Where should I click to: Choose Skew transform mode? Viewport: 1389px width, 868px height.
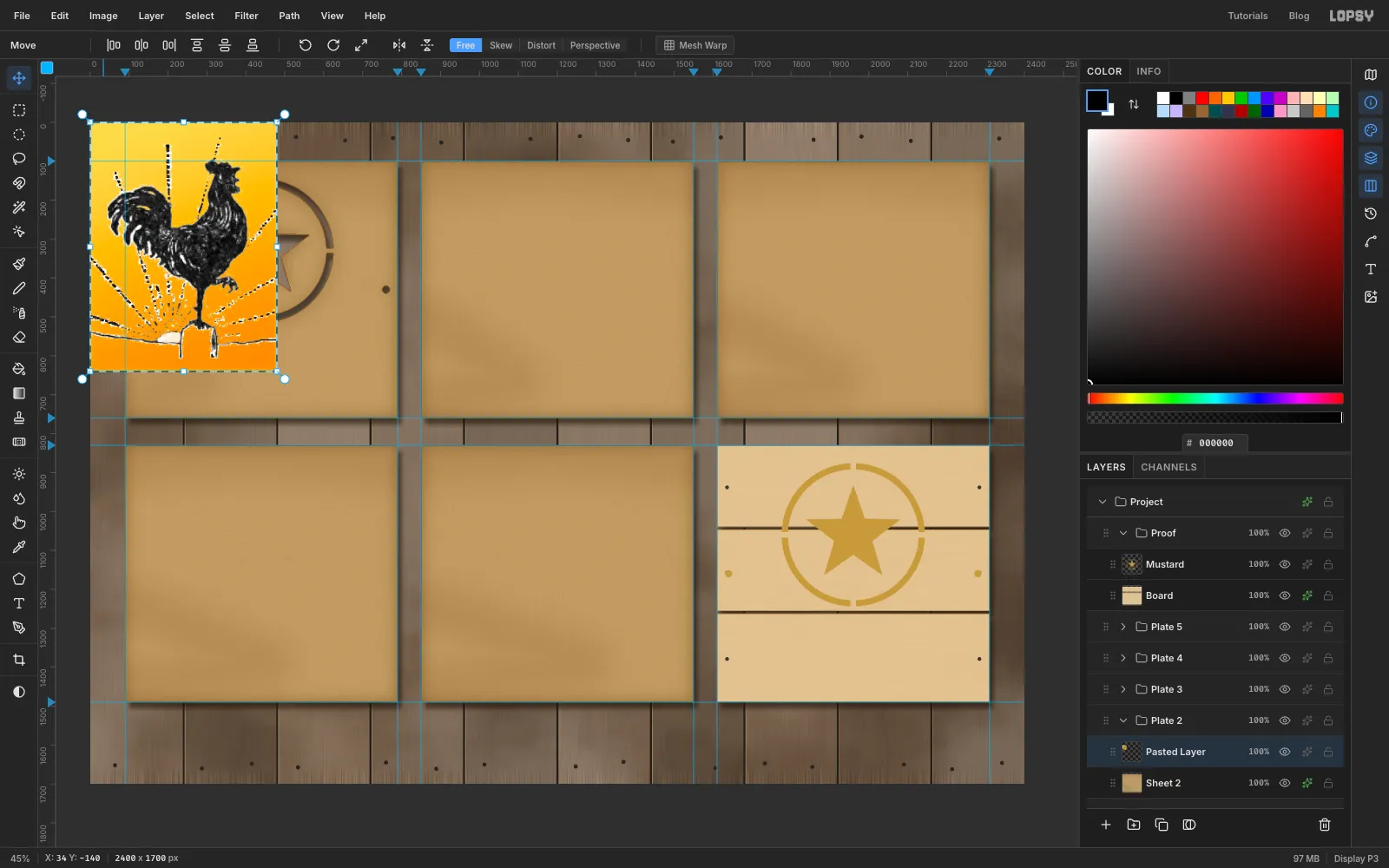point(501,45)
